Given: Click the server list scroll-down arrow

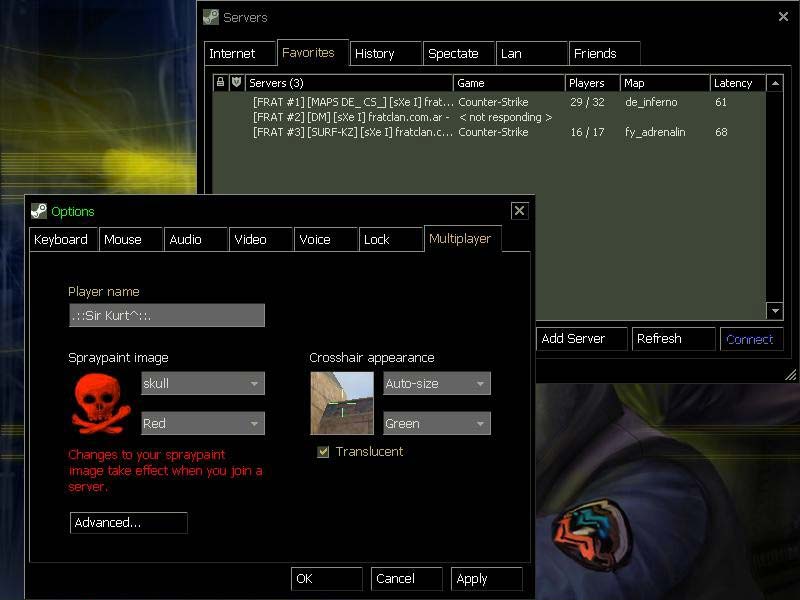Looking at the screenshot, I should tap(774, 311).
